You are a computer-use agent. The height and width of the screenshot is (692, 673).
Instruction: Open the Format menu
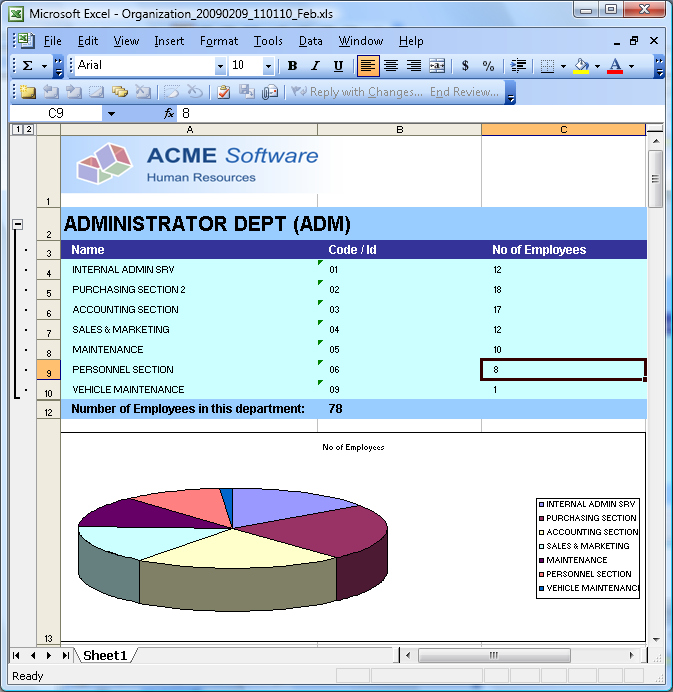(x=219, y=41)
